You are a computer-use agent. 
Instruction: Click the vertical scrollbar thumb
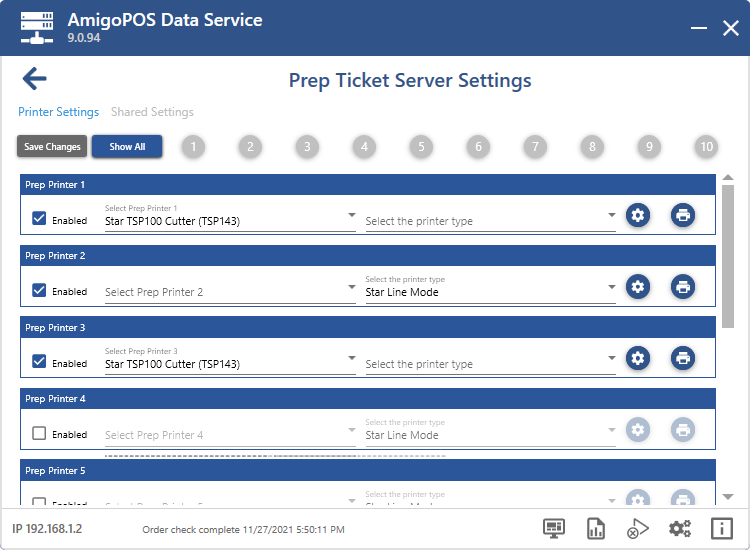(x=728, y=256)
